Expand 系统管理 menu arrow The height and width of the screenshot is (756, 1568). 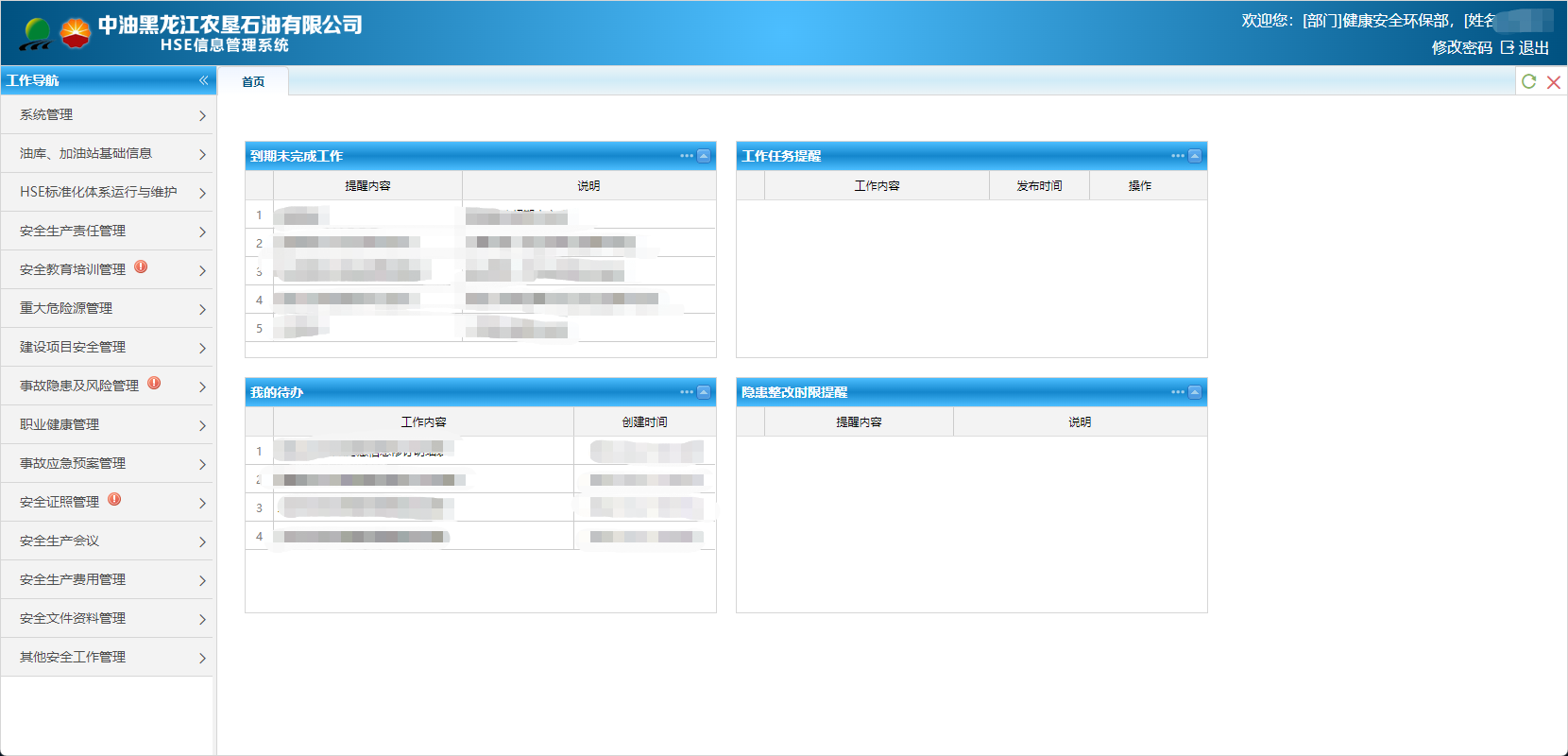(x=202, y=115)
